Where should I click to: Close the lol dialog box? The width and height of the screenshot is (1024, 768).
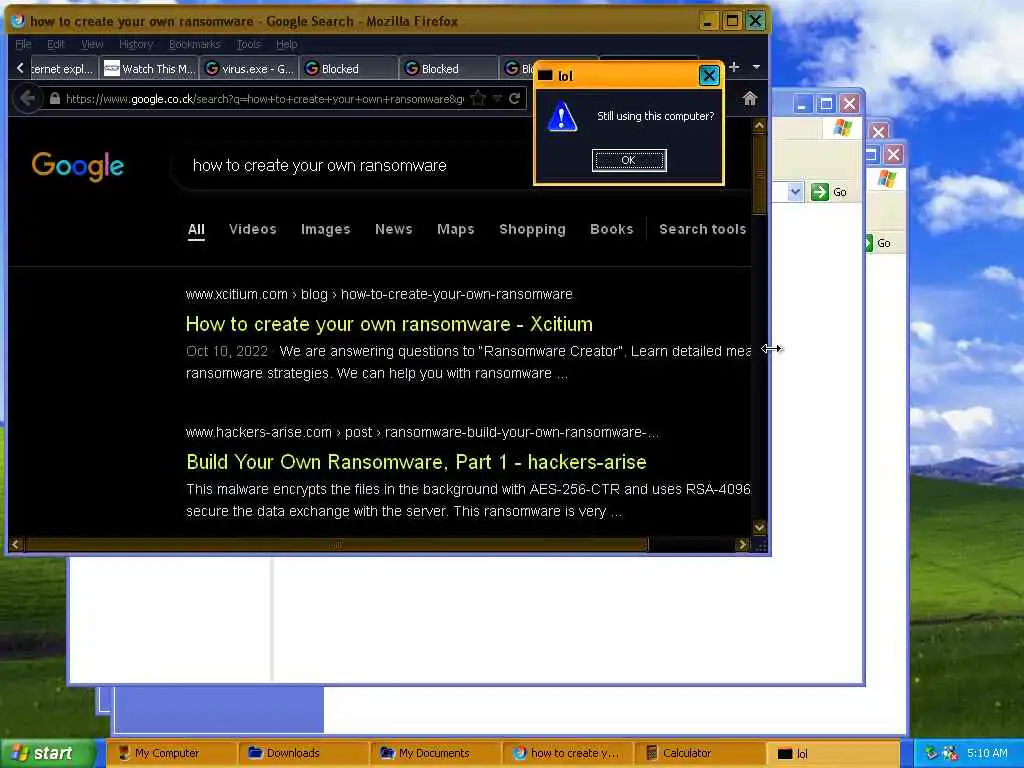tap(709, 76)
